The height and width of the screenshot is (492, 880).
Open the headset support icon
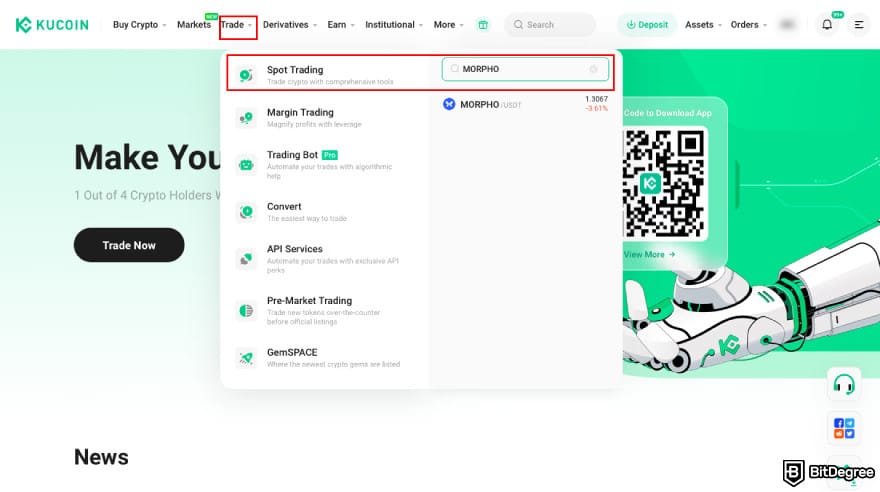pos(844,385)
